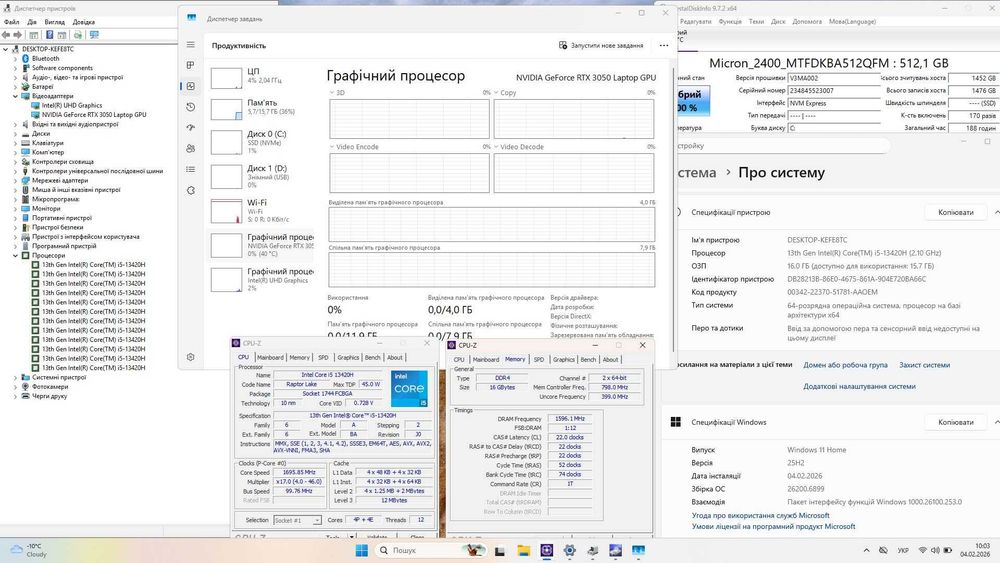Viewport: 1000px width, 563px height.
Task: Open App history icon in Task Manager sidebar
Action: click(x=191, y=107)
